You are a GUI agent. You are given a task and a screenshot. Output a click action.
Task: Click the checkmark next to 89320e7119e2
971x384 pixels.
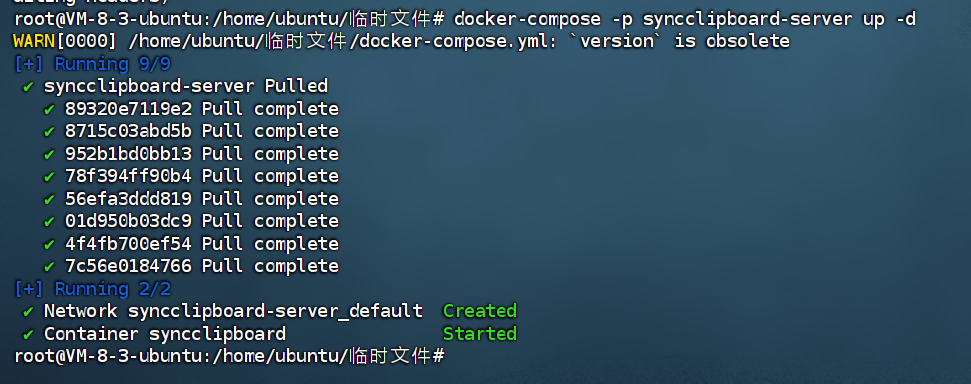tap(49, 110)
